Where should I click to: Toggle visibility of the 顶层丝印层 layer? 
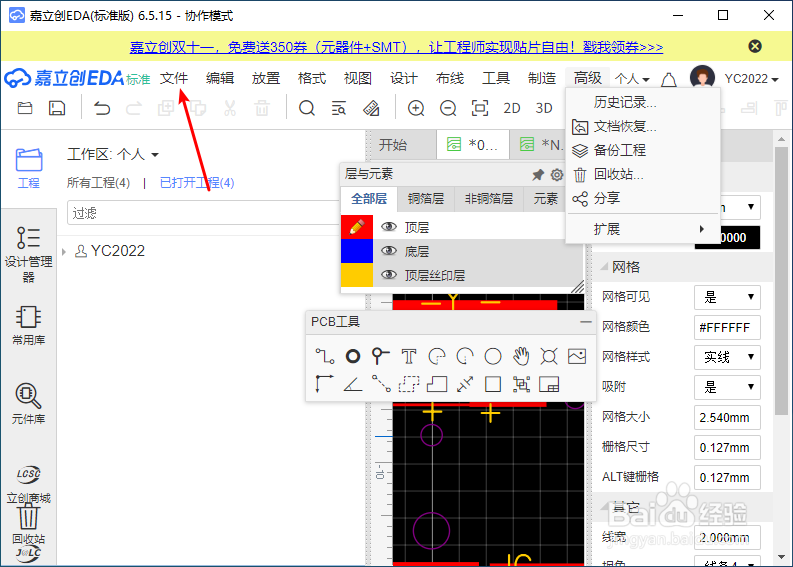(x=388, y=275)
